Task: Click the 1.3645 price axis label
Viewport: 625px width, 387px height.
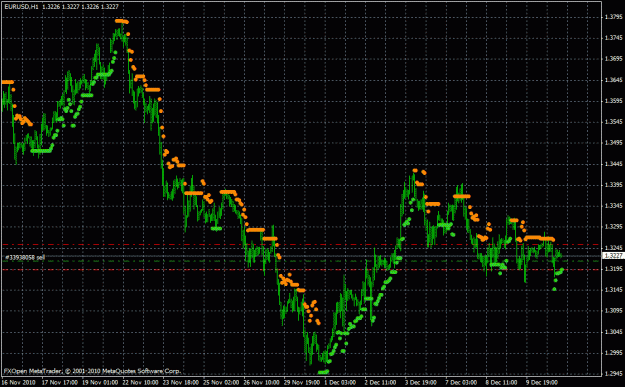Action: coord(613,80)
